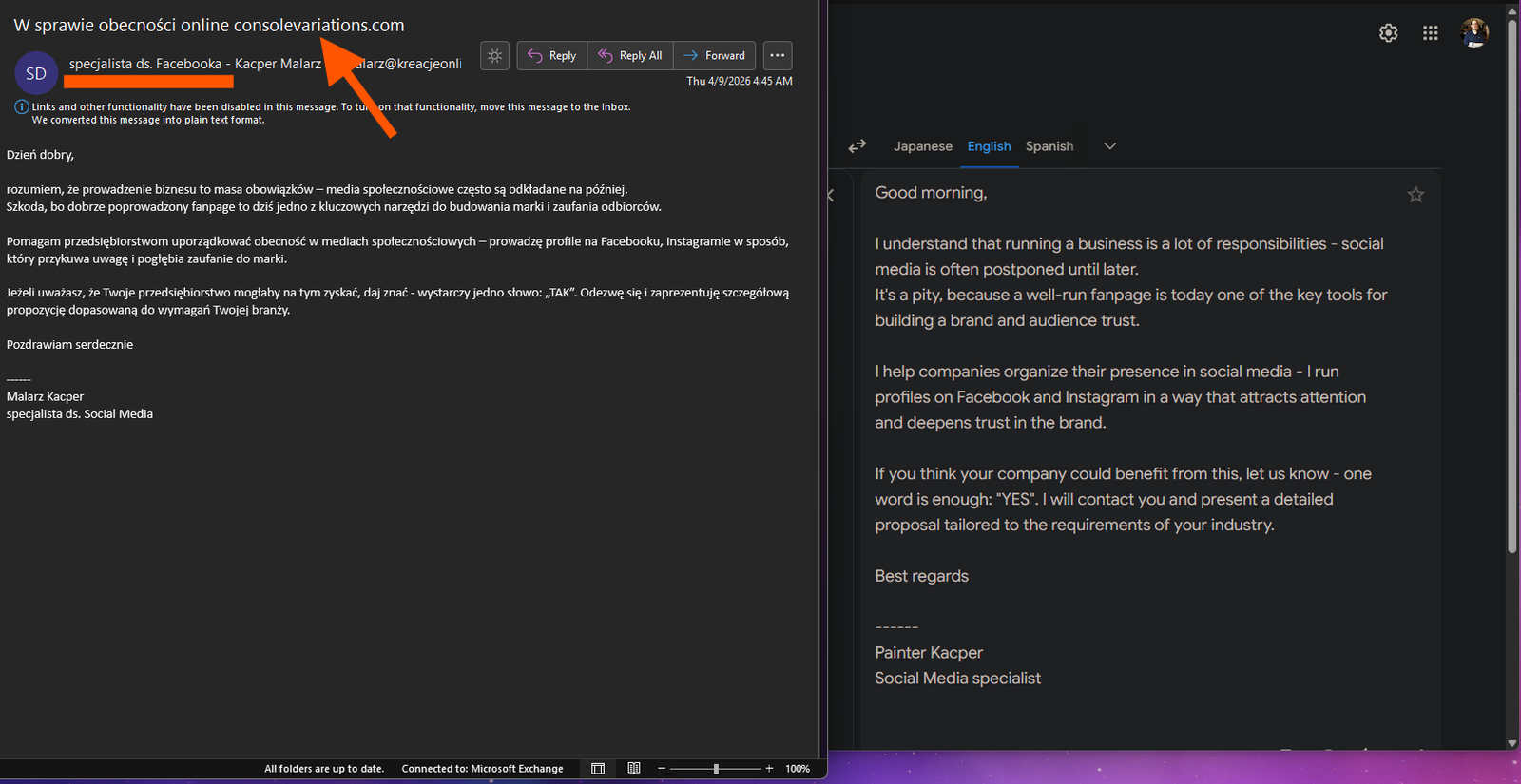Click the SD sender avatar
Viewport: 1521px width, 784px height.
(36, 73)
